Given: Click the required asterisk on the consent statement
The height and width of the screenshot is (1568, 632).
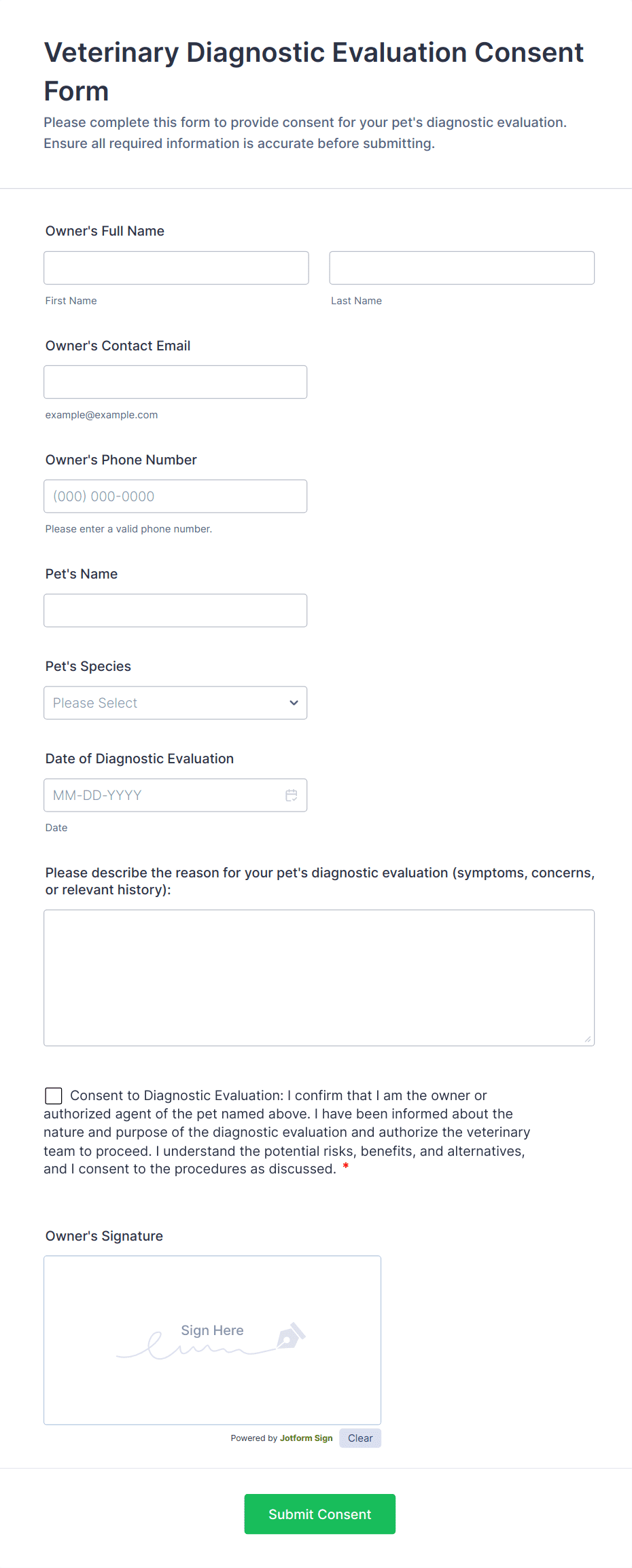Looking at the screenshot, I should 345,1166.
